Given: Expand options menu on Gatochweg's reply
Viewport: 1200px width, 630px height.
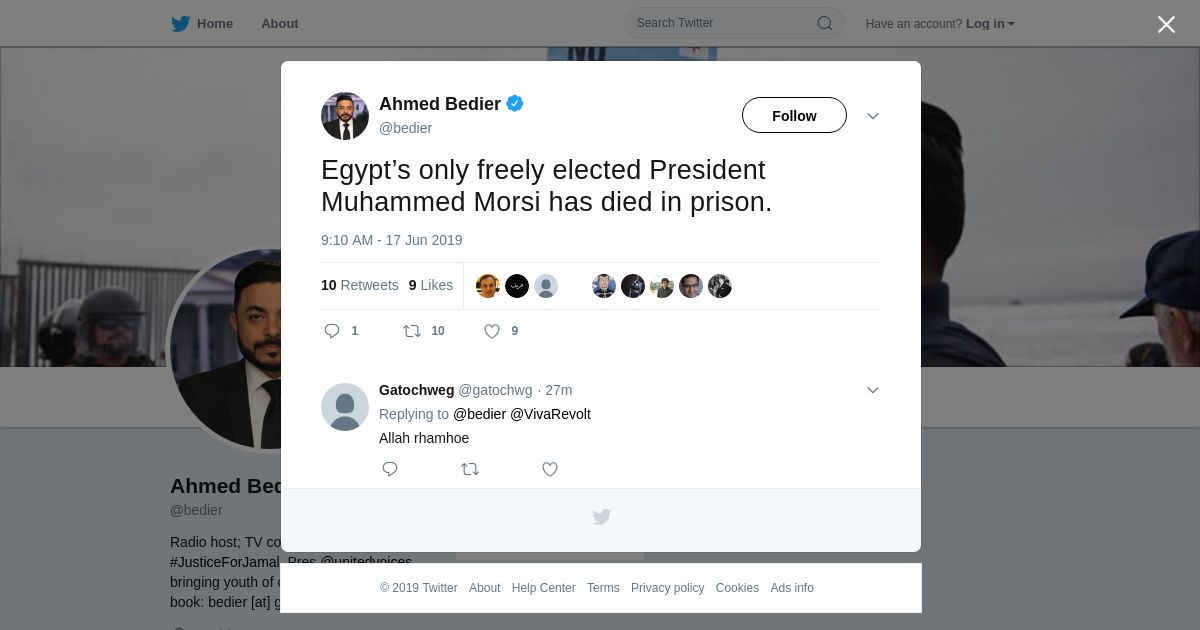Looking at the screenshot, I should (x=873, y=390).
